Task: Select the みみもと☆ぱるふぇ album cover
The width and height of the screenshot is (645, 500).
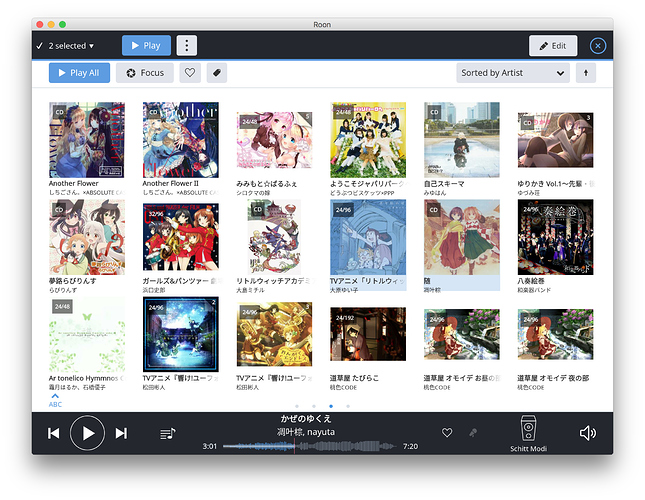Action: click(274, 140)
